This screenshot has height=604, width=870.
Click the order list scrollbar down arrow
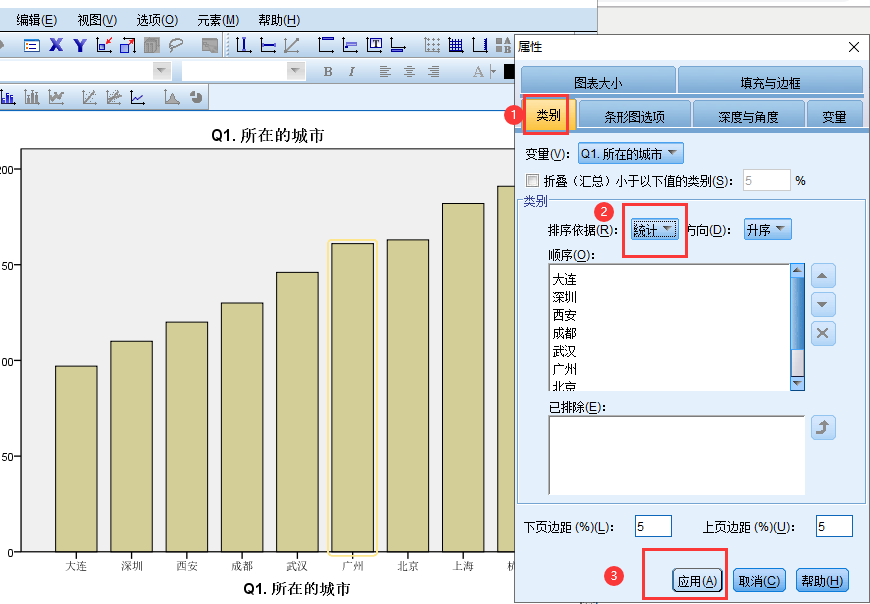797,383
